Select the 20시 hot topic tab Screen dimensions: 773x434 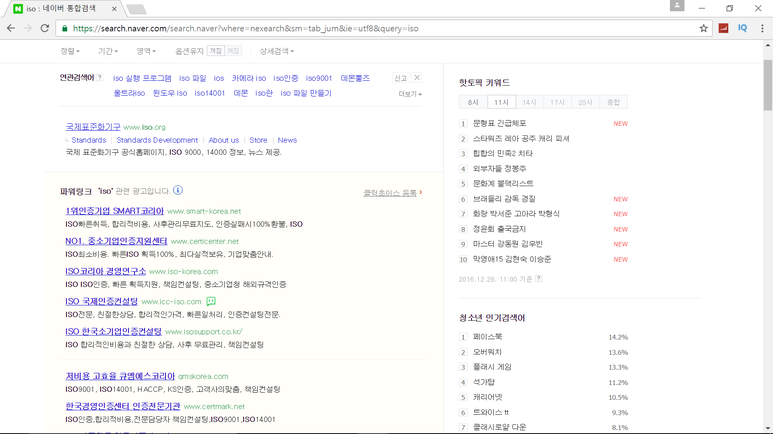[585, 102]
